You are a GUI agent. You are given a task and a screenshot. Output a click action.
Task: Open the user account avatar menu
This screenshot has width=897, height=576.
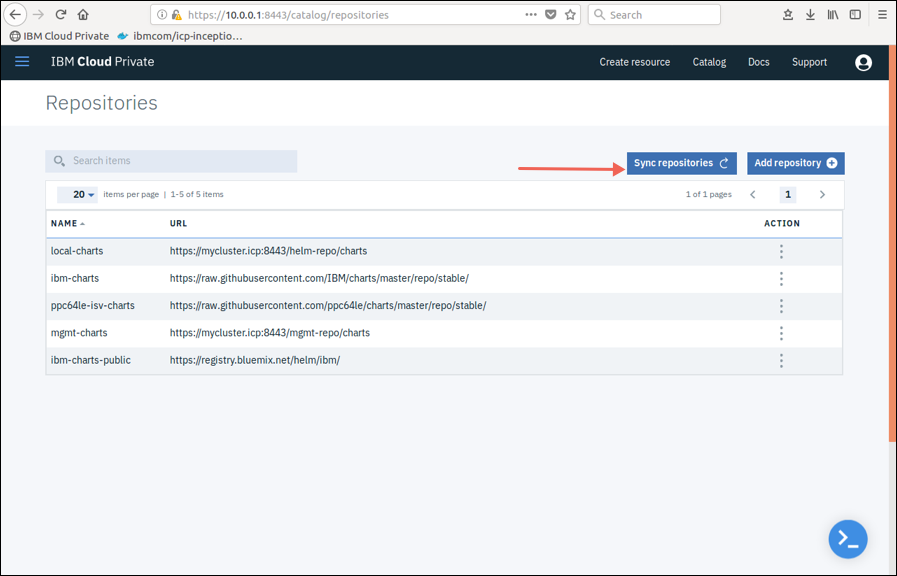(863, 62)
